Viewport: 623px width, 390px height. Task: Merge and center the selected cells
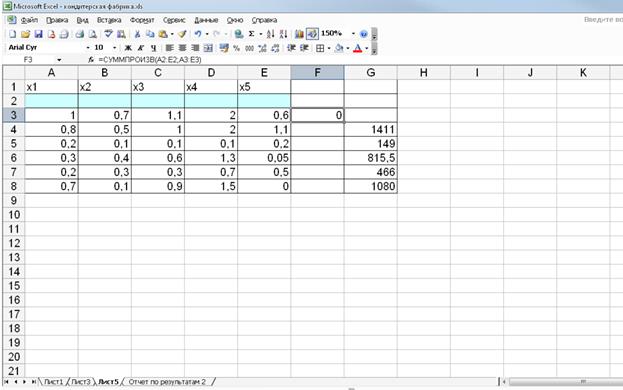pyautogui.click(x=208, y=48)
